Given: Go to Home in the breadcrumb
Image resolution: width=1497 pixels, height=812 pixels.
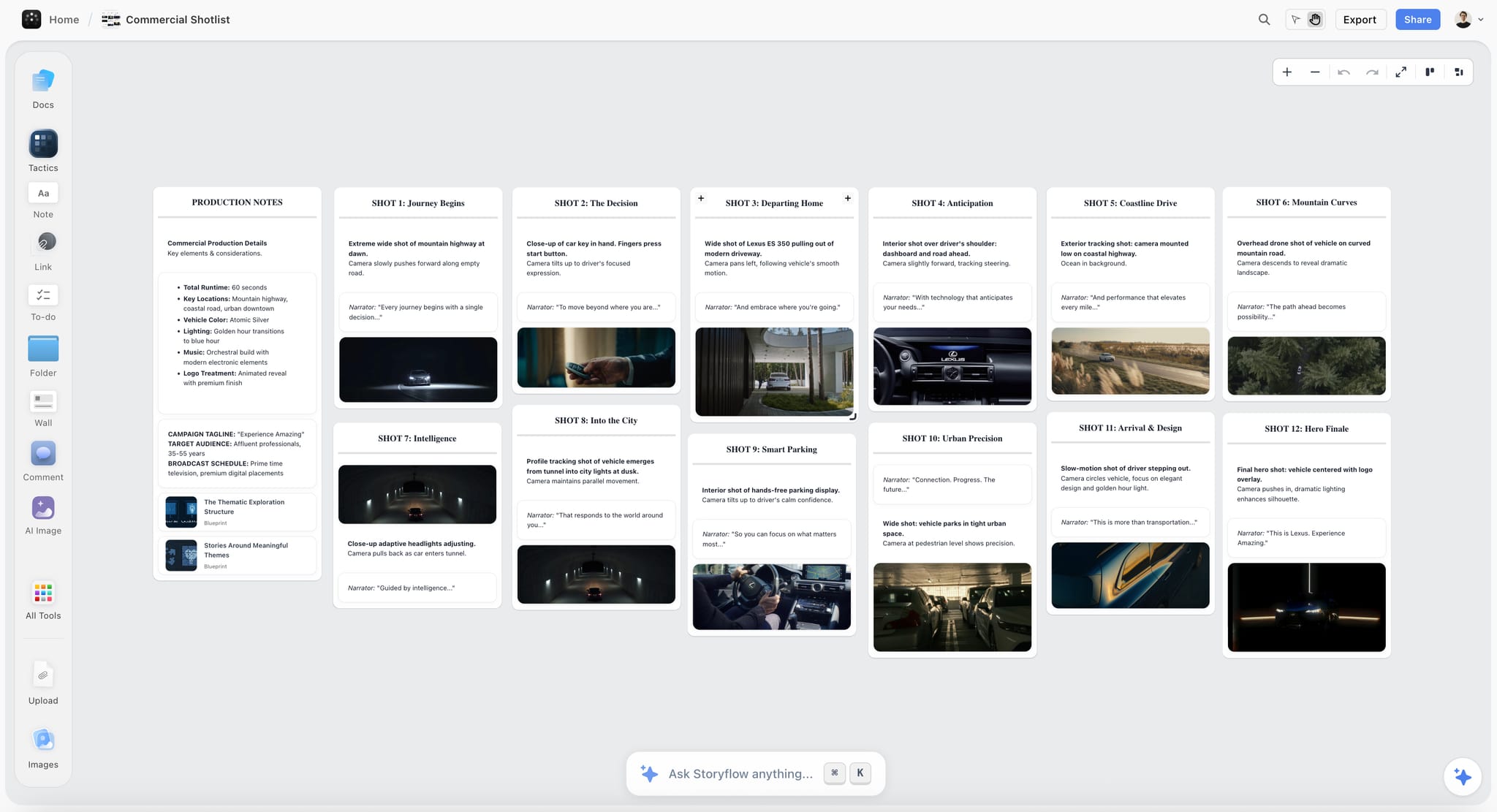Looking at the screenshot, I should click(x=64, y=20).
